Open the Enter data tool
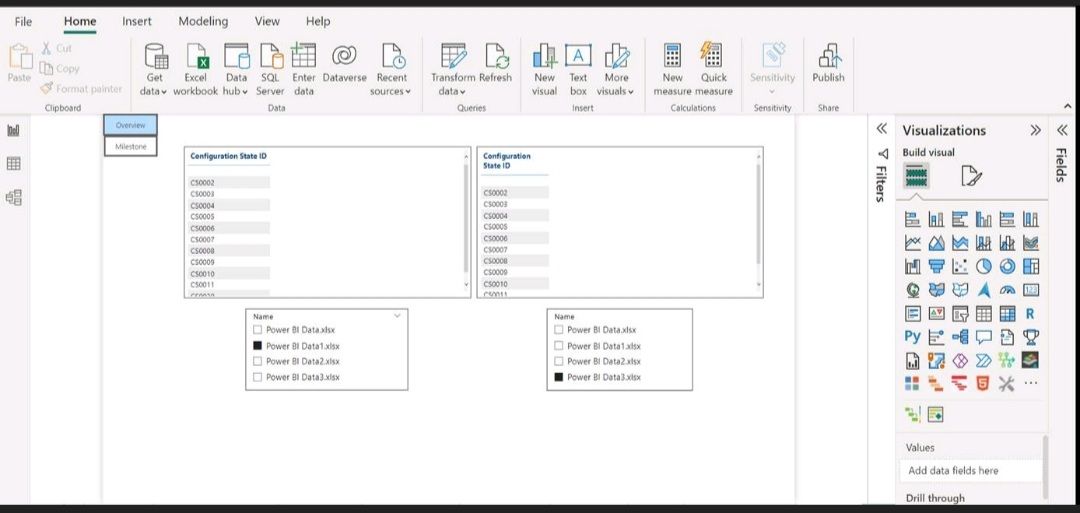1080x513 pixels. pyautogui.click(x=304, y=69)
